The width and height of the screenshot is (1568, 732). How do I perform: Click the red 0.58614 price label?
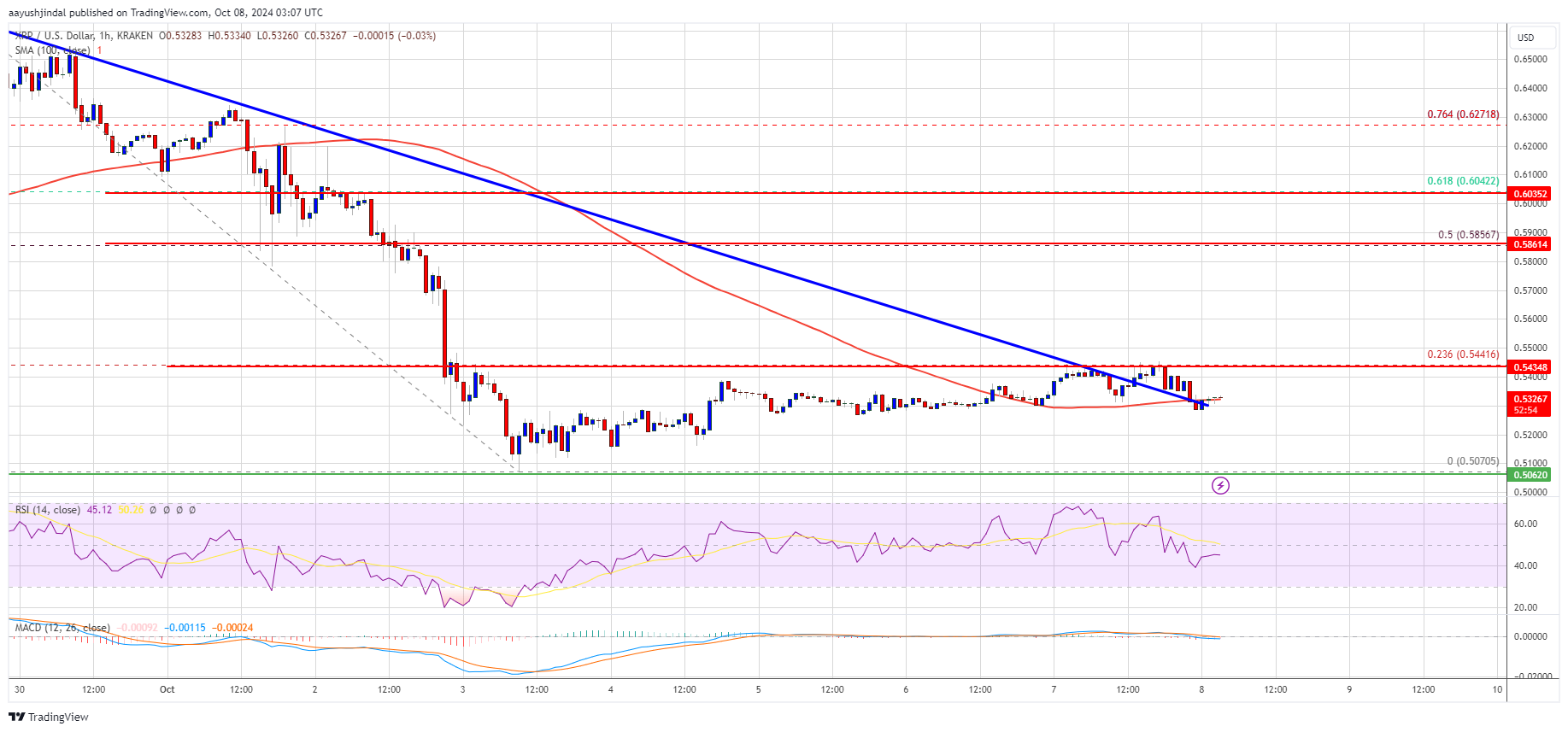(1530, 244)
